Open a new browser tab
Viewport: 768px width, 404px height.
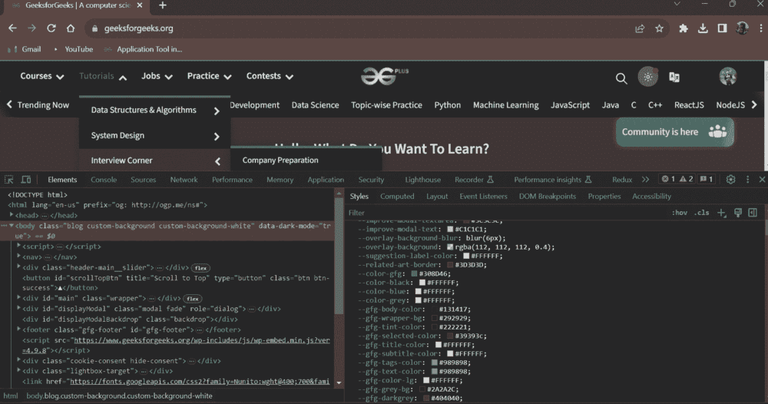[x=163, y=5]
